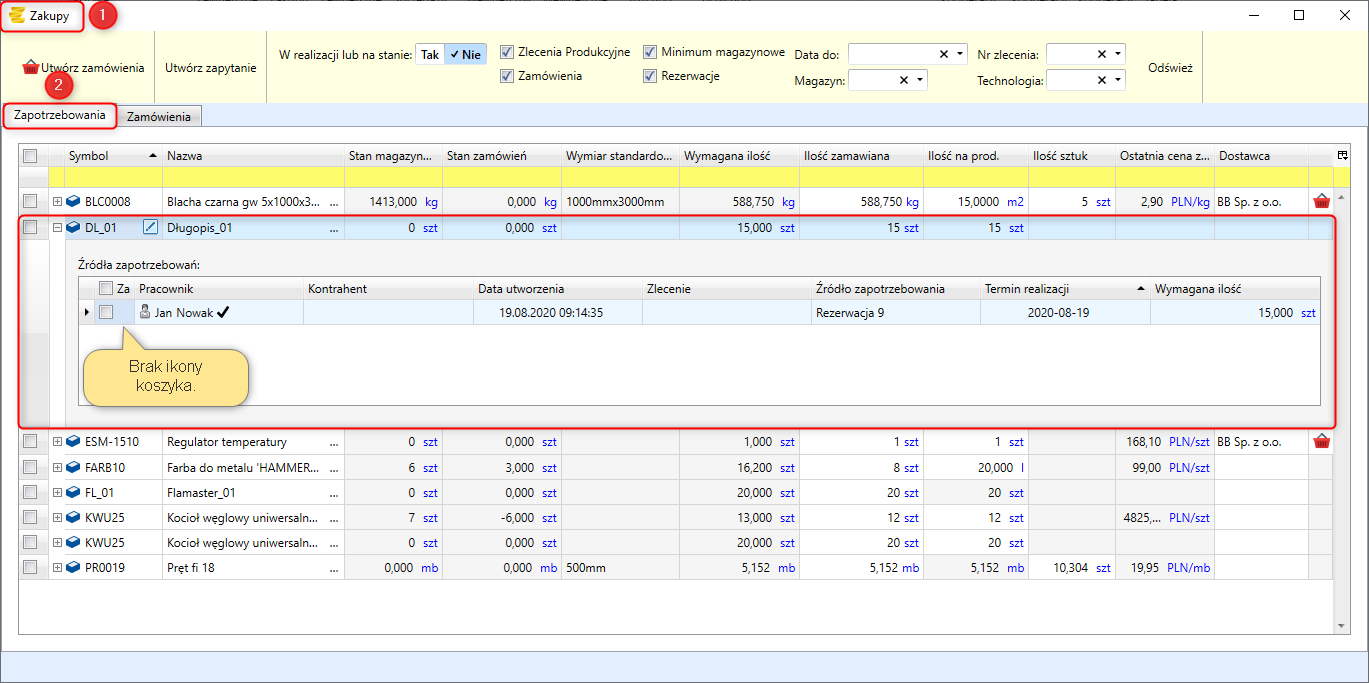The image size is (1369, 683).
Task: Uncheck the Zlecenia Produkcyjne checkbox
Action: pos(507,52)
